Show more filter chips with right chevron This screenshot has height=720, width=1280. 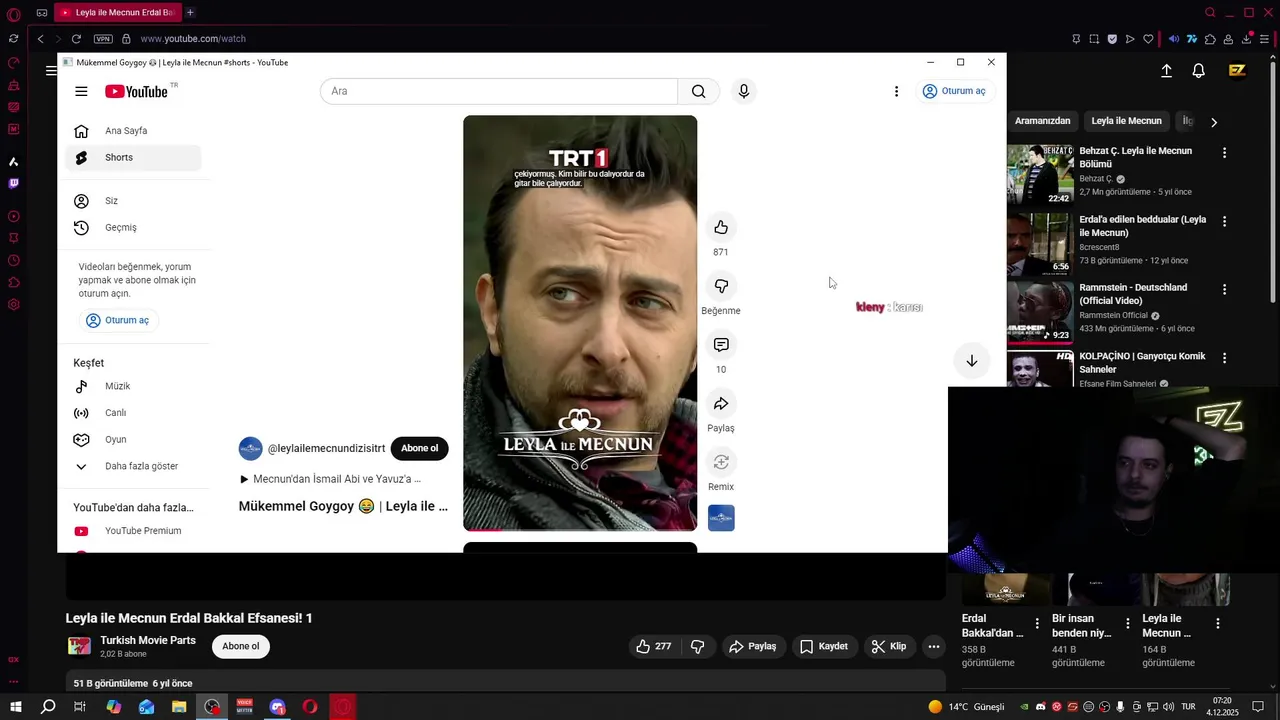click(1214, 122)
